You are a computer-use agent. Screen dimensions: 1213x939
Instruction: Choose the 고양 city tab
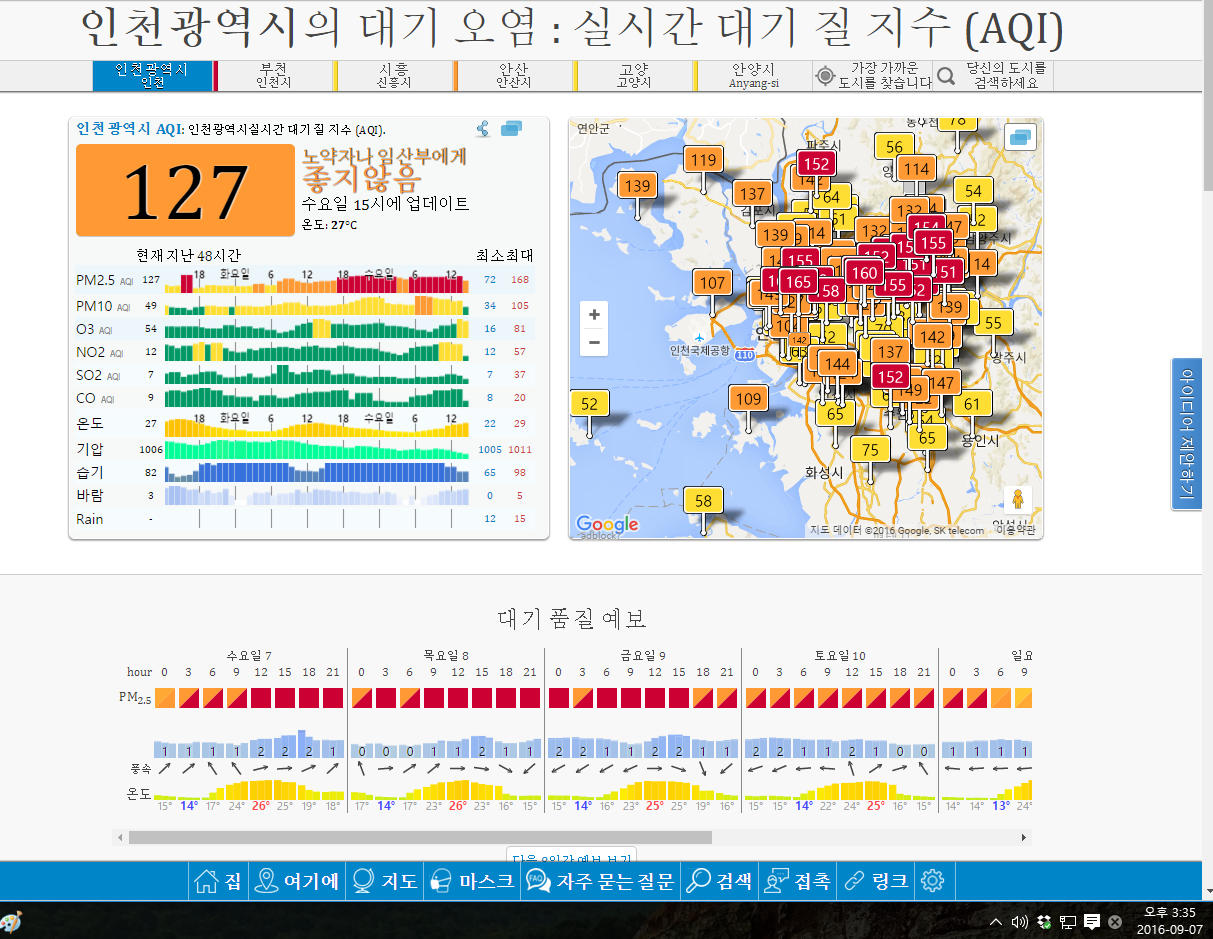633,76
